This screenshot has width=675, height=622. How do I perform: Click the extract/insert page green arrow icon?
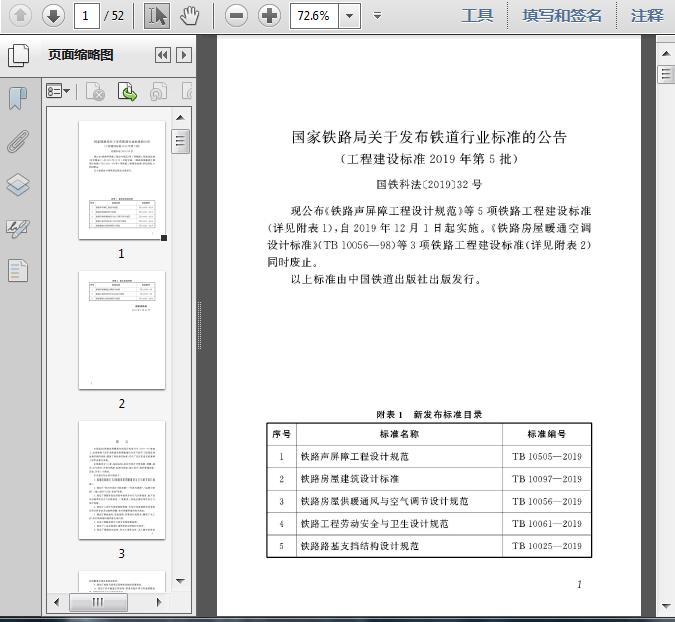tap(127, 92)
